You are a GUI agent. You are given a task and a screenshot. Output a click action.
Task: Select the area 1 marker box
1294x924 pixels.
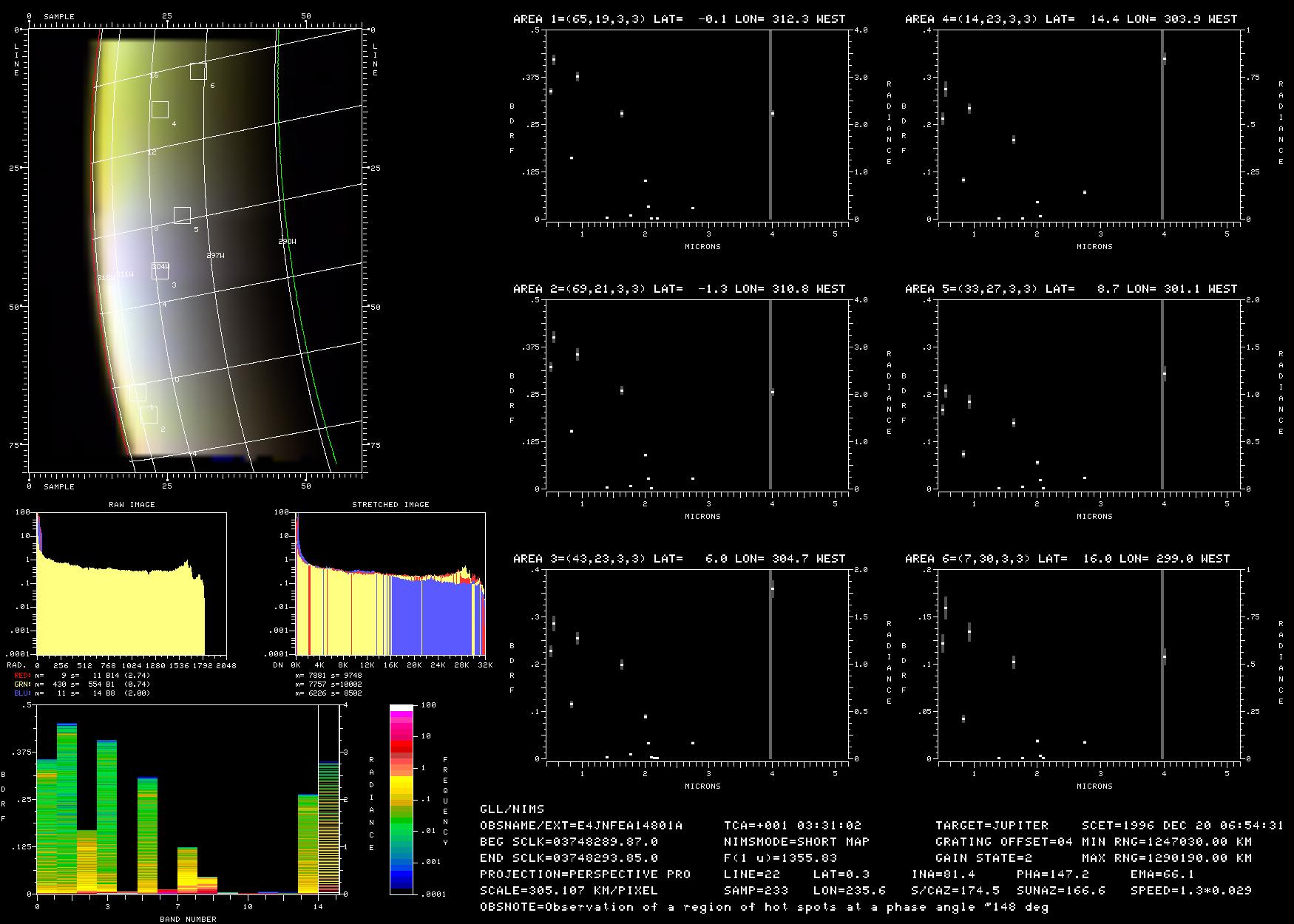tap(138, 393)
